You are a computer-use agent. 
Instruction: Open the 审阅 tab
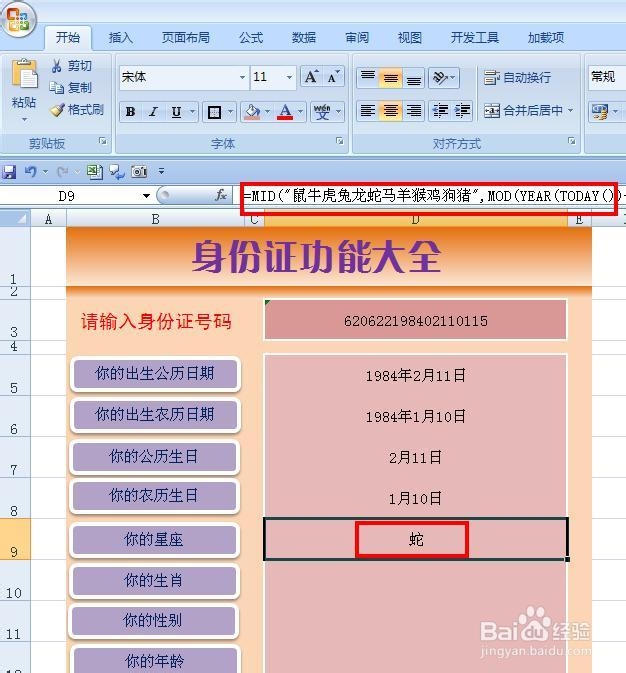click(x=357, y=38)
